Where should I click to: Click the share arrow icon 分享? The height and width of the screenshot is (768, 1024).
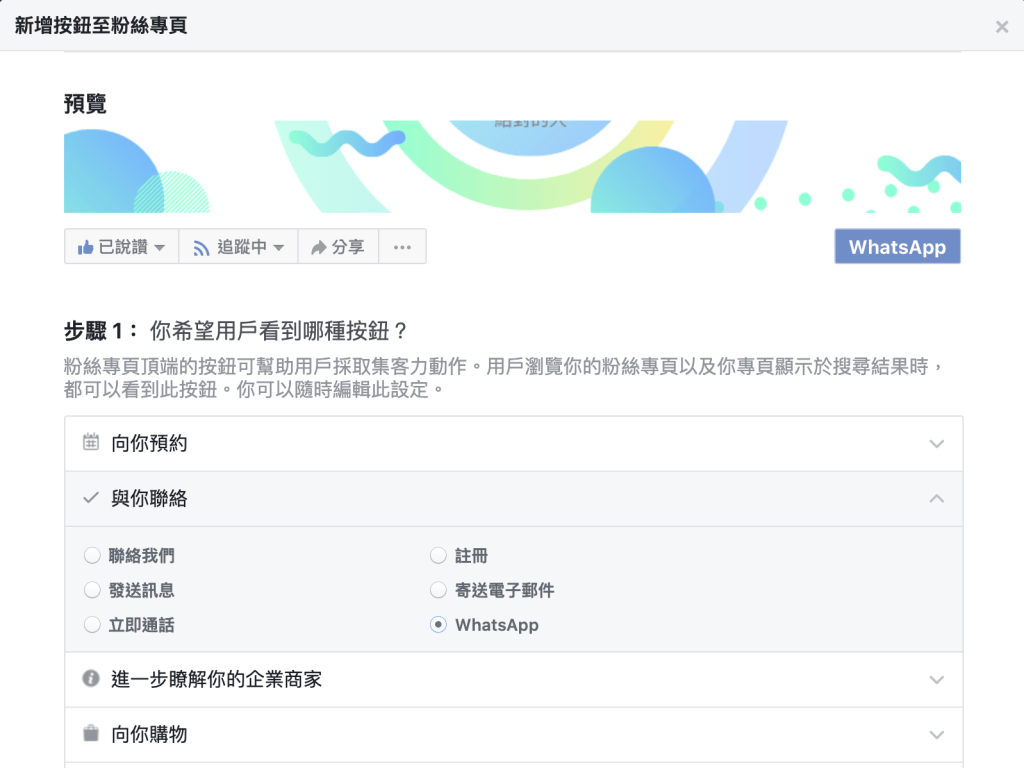[x=319, y=247]
